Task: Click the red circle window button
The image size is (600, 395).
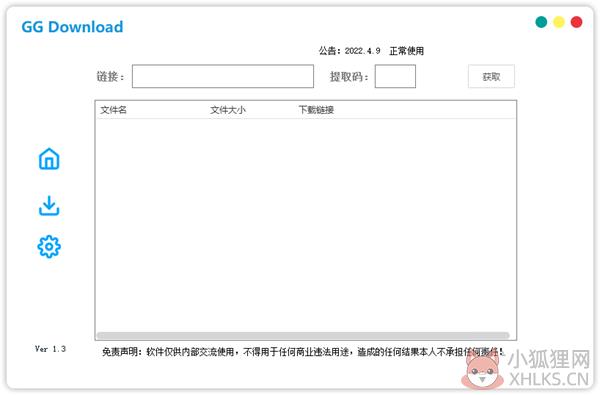Action: click(576, 22)
